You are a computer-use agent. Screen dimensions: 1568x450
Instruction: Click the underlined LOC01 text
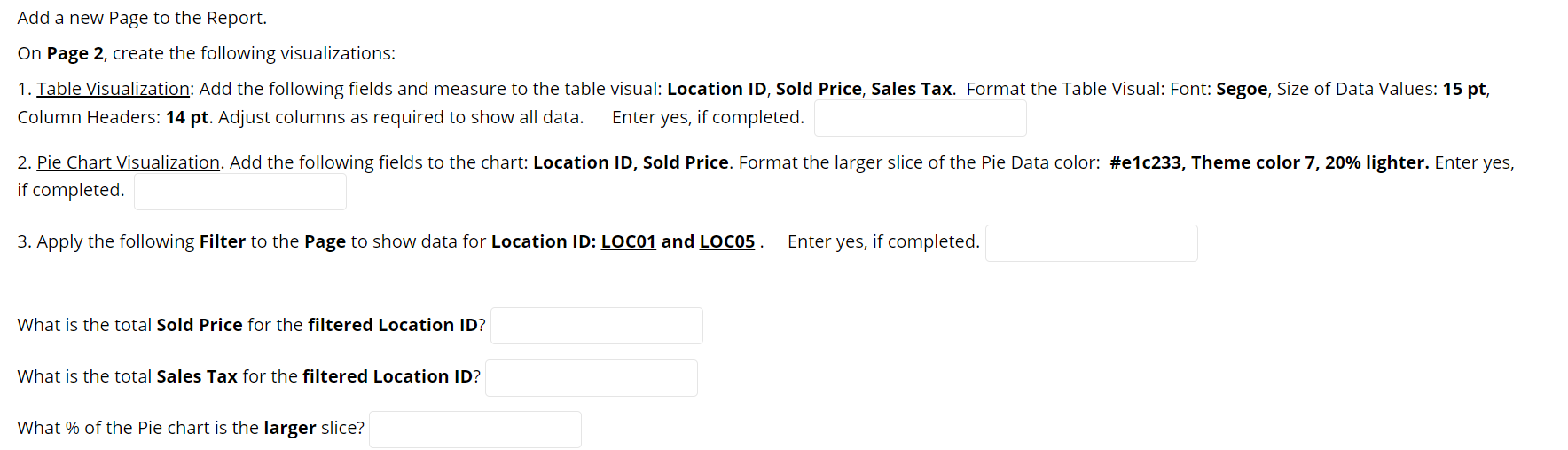tap(628, 241)
